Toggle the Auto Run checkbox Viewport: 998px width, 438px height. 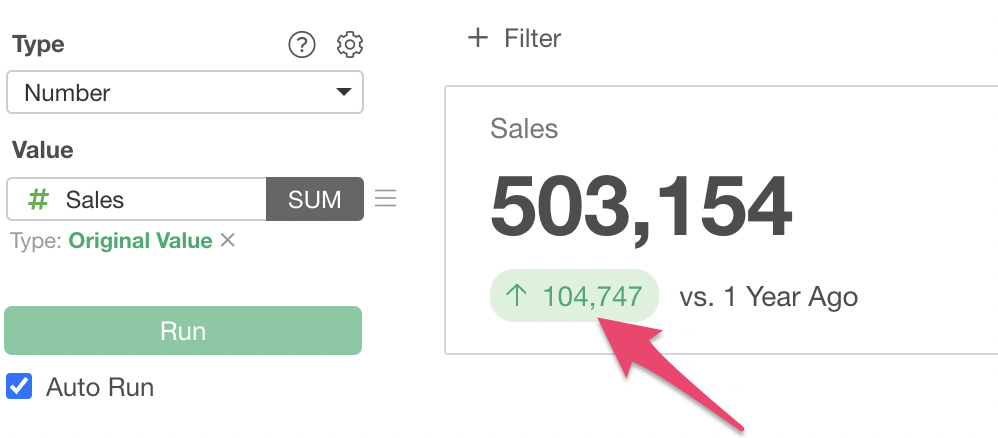19,387
